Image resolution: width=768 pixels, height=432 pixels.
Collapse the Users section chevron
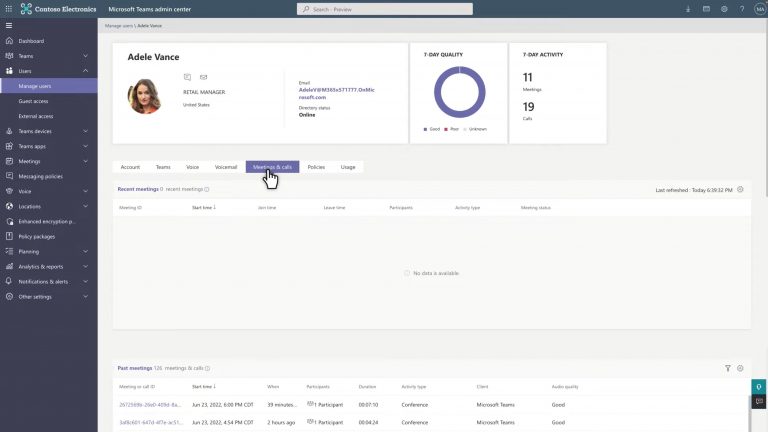tap(86, 71)
